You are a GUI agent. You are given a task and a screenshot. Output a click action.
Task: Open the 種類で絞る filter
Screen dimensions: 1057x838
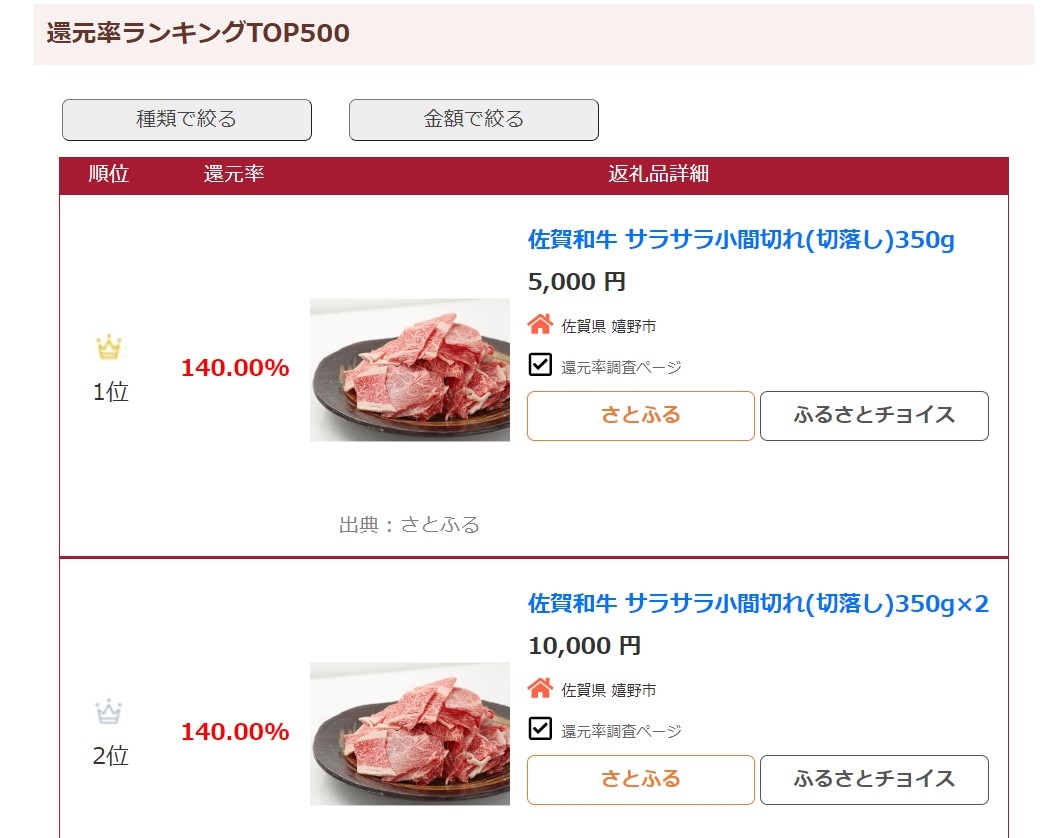(186, 119)
